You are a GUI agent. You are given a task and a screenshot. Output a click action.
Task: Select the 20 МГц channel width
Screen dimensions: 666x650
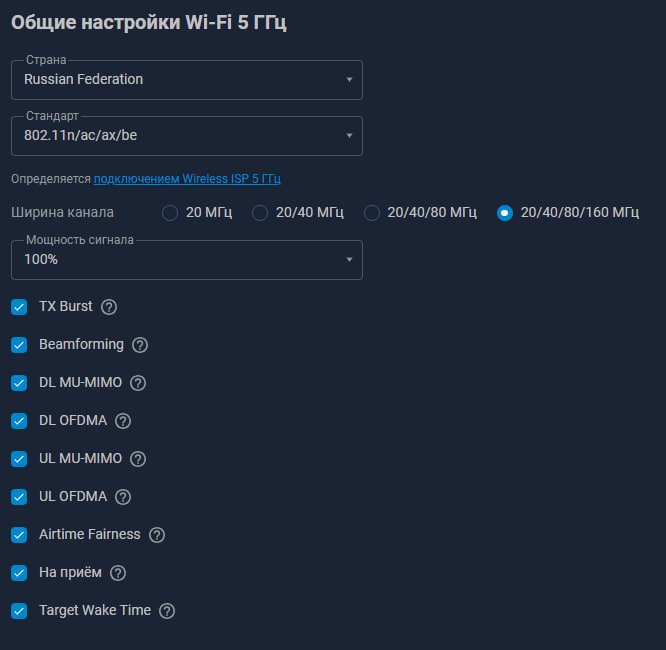[170, 213]
